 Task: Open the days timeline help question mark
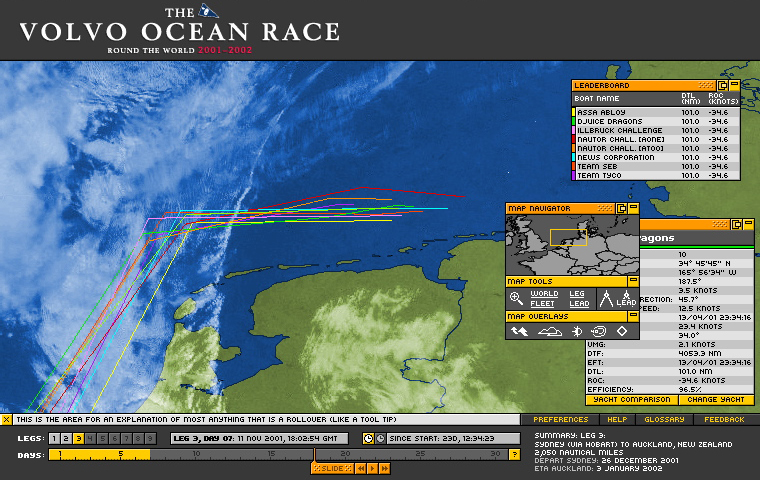[x=514, y=455]
